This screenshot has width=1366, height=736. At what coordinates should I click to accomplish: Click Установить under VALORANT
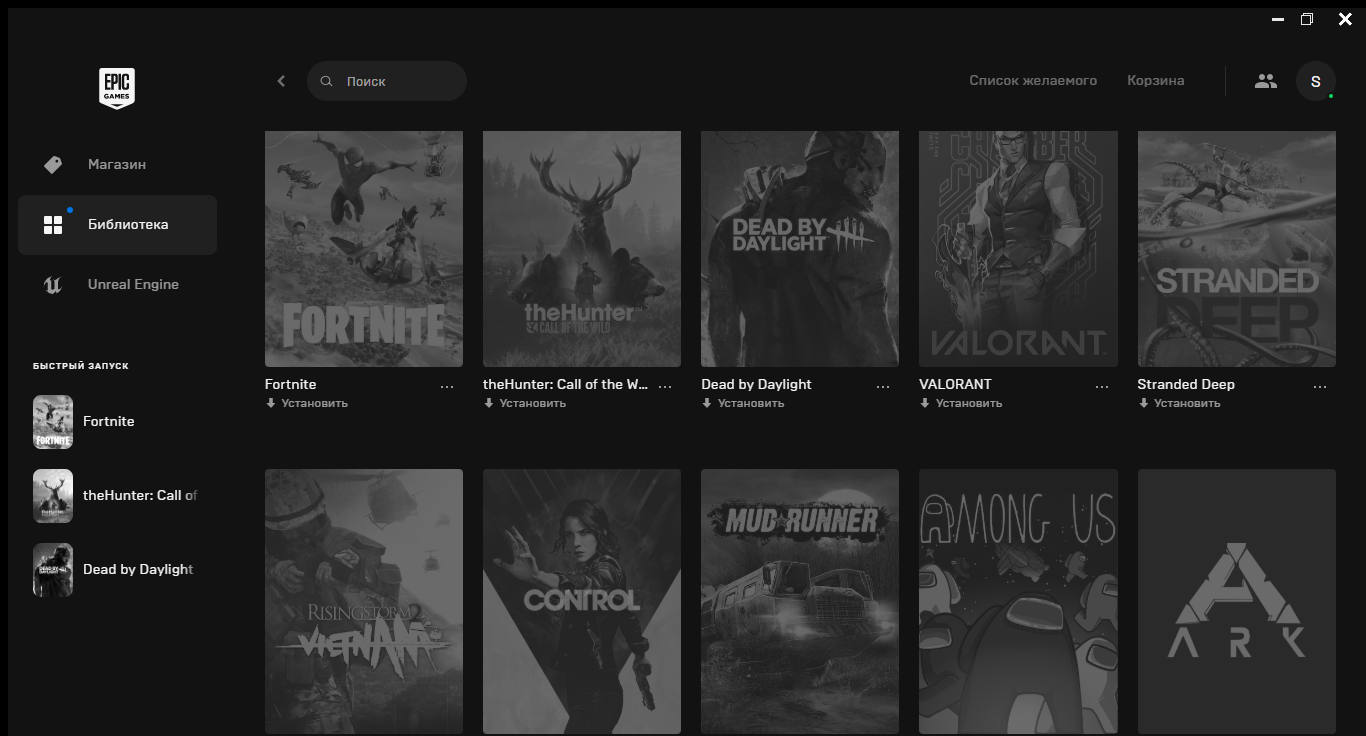968,404
